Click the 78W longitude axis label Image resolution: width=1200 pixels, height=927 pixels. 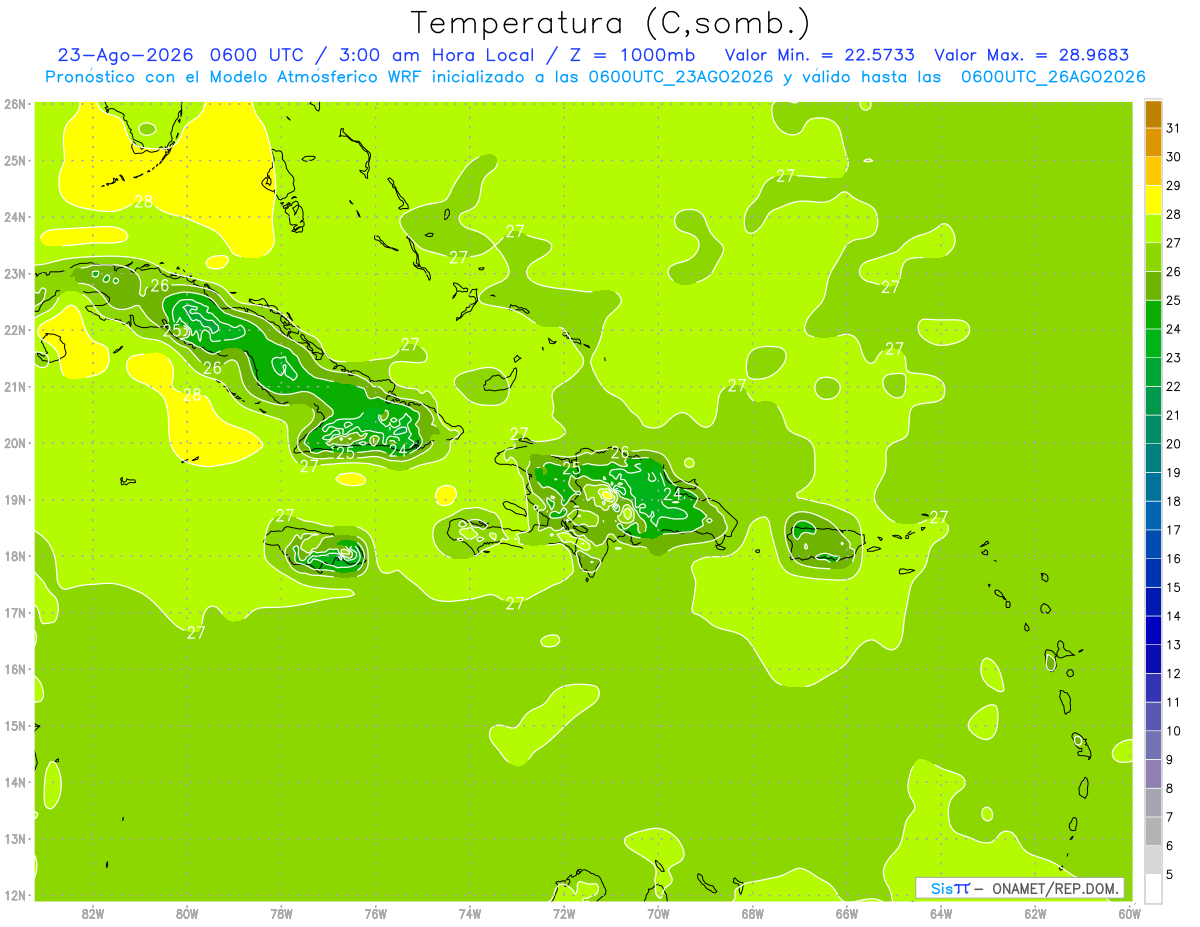click(x=281, y=912)
